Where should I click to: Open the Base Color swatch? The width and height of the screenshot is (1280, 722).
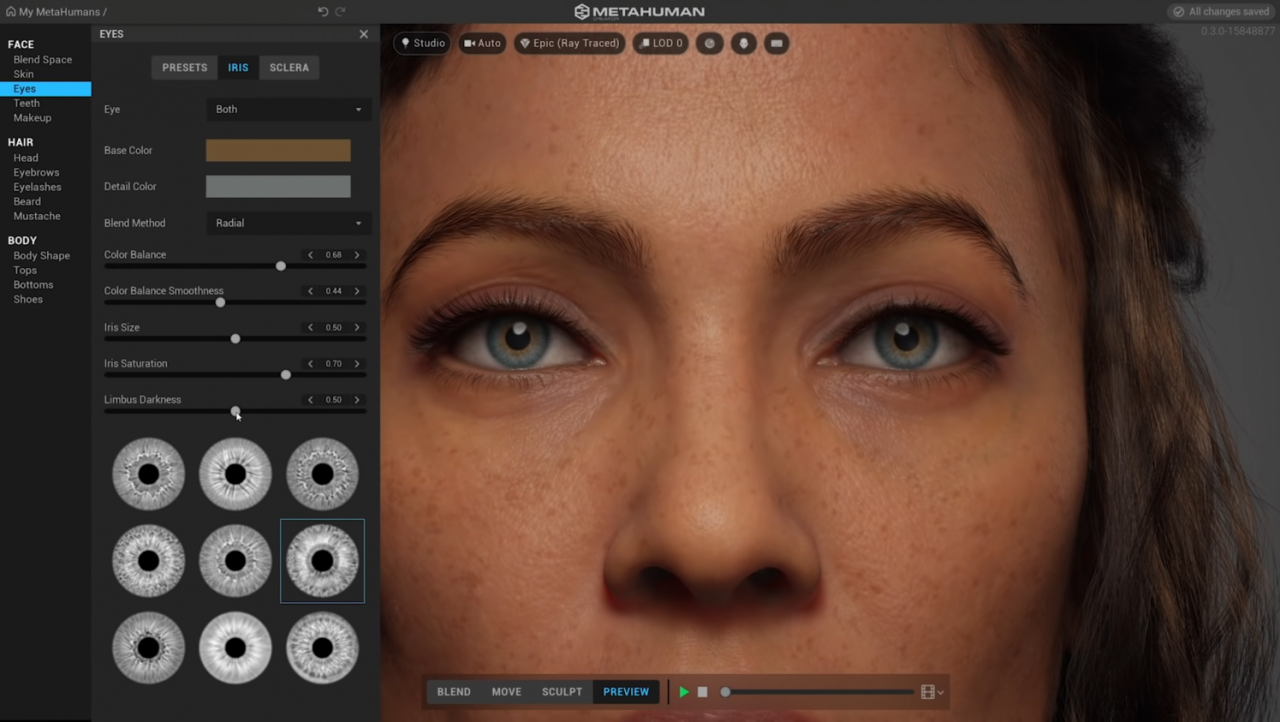278,150
